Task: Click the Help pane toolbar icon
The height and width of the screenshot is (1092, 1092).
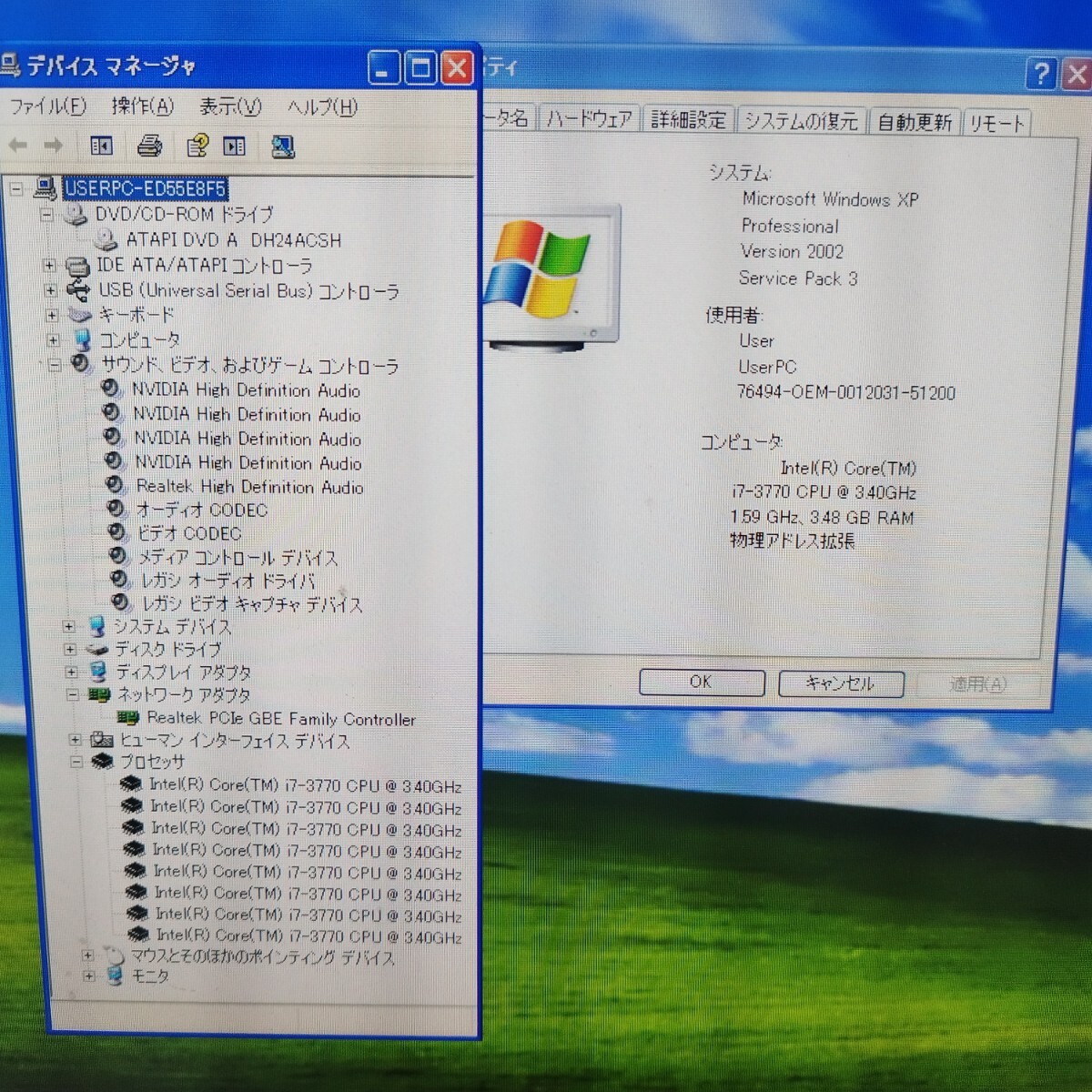Action: 235,147
